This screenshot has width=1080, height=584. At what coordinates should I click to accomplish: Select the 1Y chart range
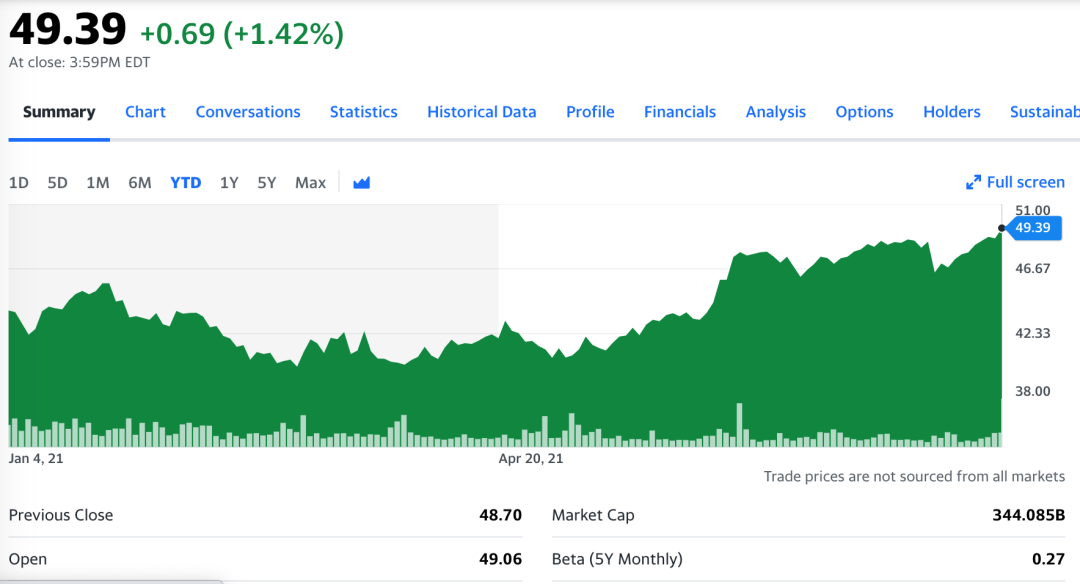click(229, 182)
